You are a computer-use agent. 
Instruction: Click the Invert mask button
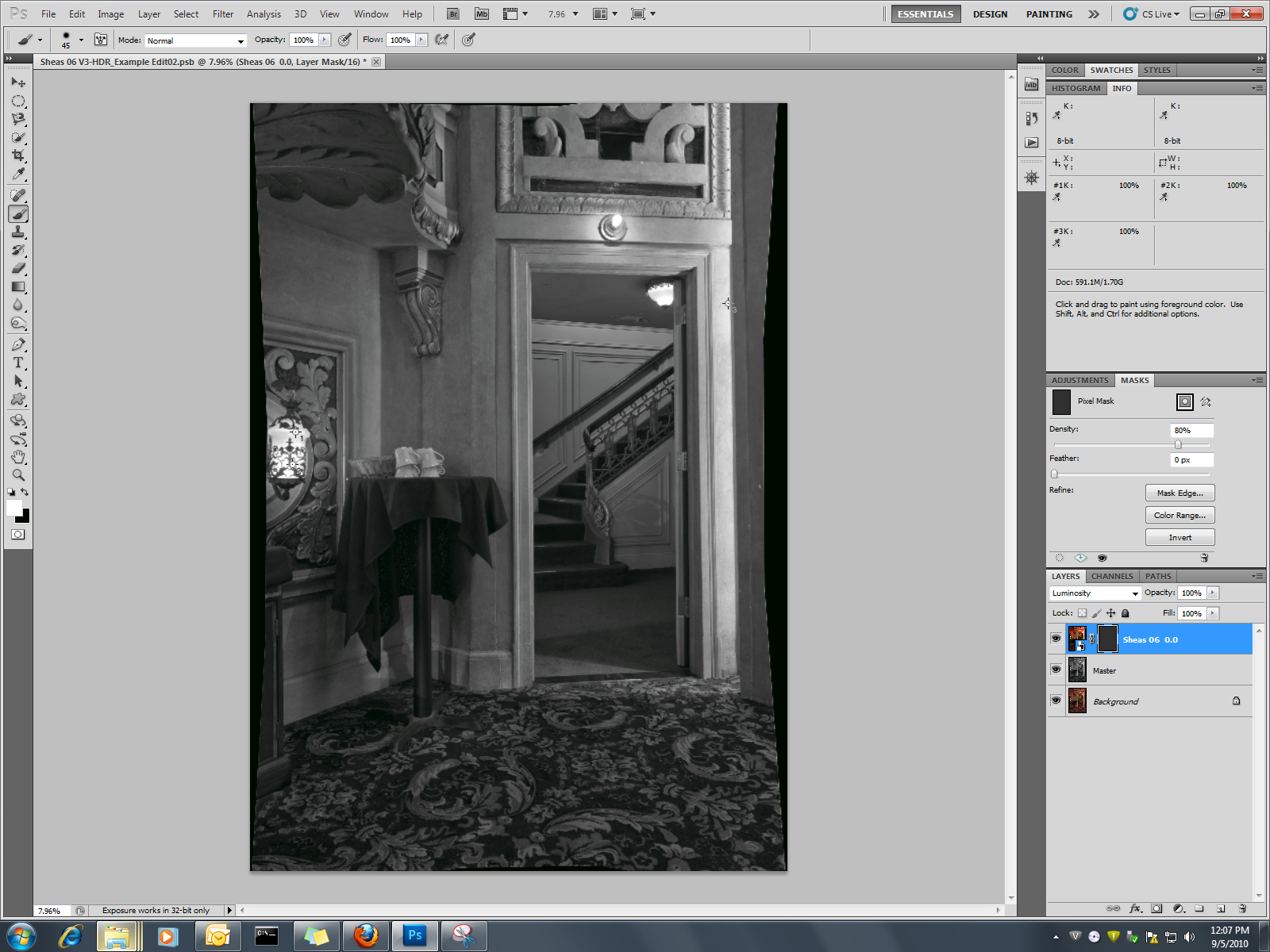click(1180, 537)
